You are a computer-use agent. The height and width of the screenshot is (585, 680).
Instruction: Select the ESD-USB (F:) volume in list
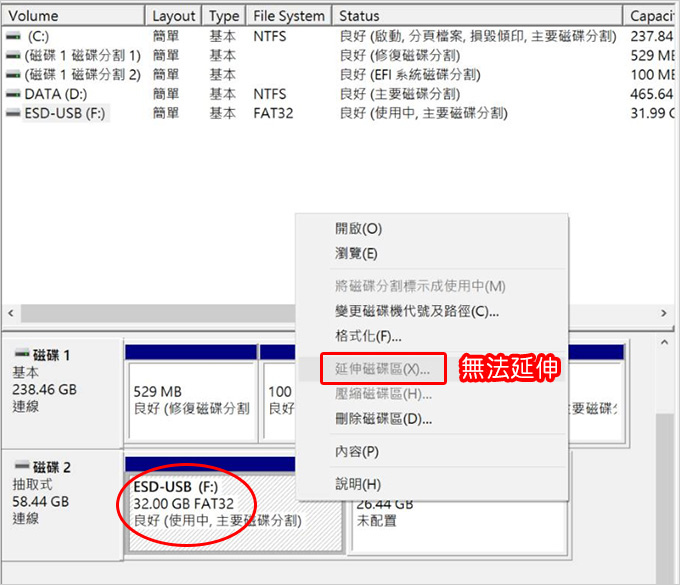pyautogui.click(x=65, y=113)
